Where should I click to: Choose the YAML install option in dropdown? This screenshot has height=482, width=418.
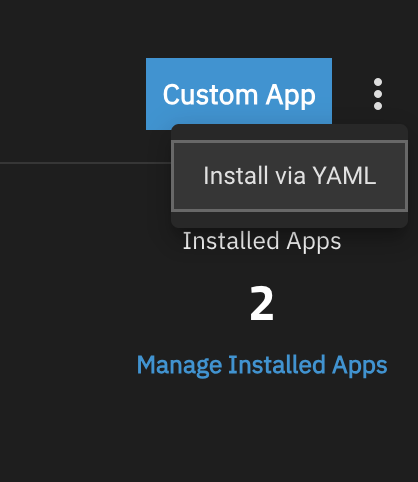[289, 176]
